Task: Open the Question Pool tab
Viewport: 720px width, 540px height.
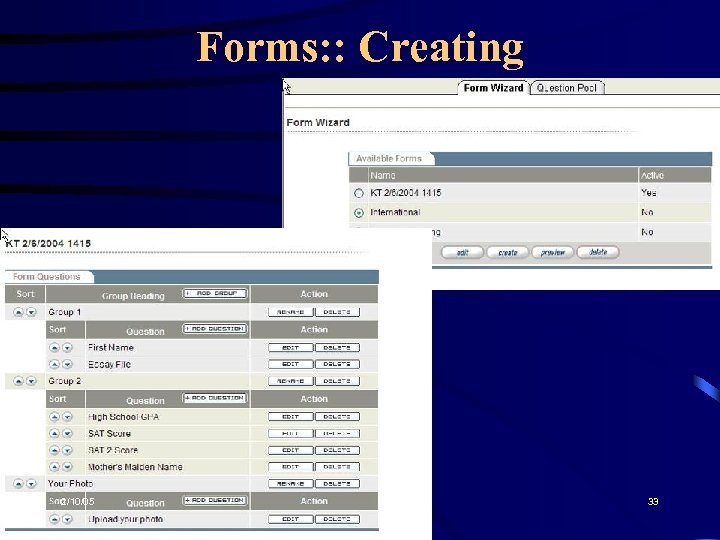Action: pos(567,88)
